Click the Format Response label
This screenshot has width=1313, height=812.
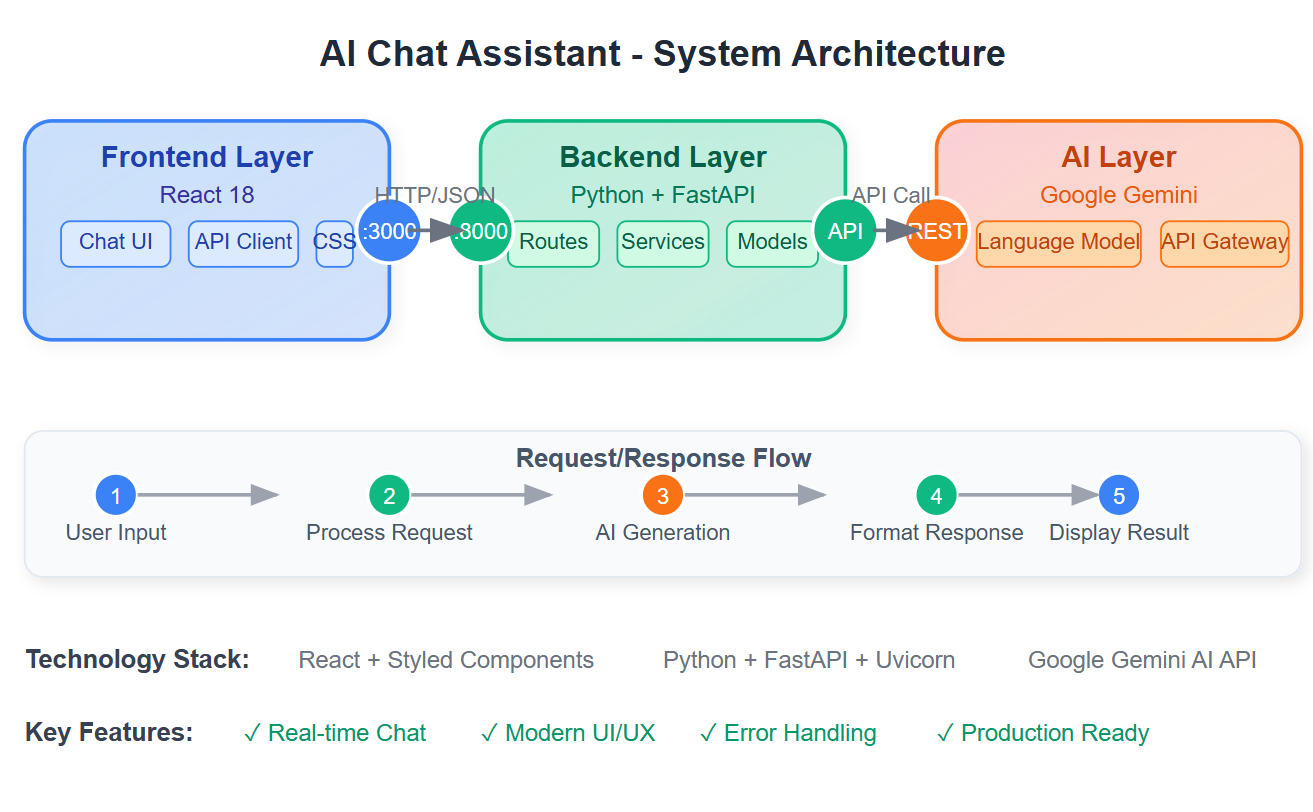tap(936, 533)
